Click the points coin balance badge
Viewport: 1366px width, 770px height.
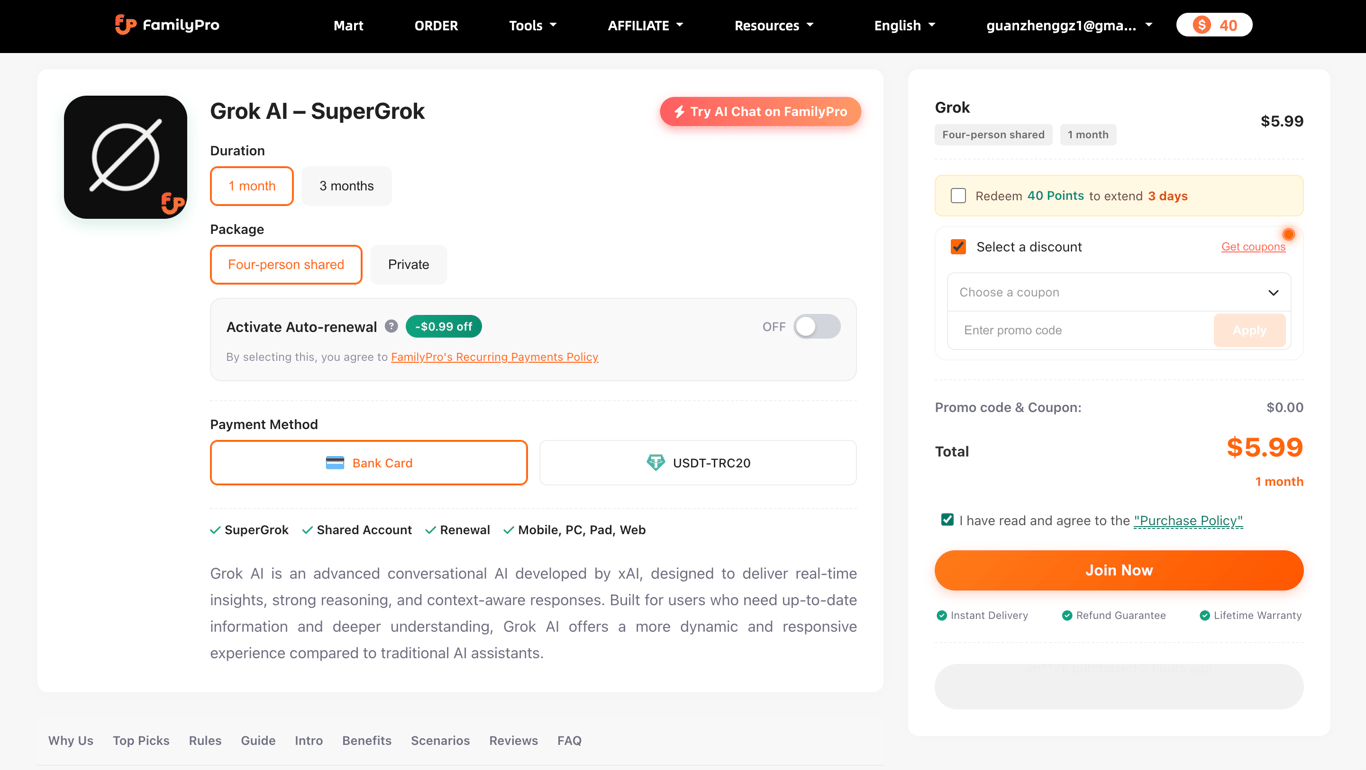pos(1214,25)
